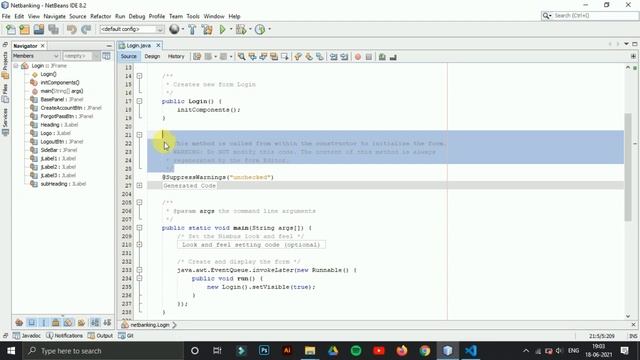Open the Git window button
Image resolution: width=640 pixels, height=360 pixels.
(126, 336)
